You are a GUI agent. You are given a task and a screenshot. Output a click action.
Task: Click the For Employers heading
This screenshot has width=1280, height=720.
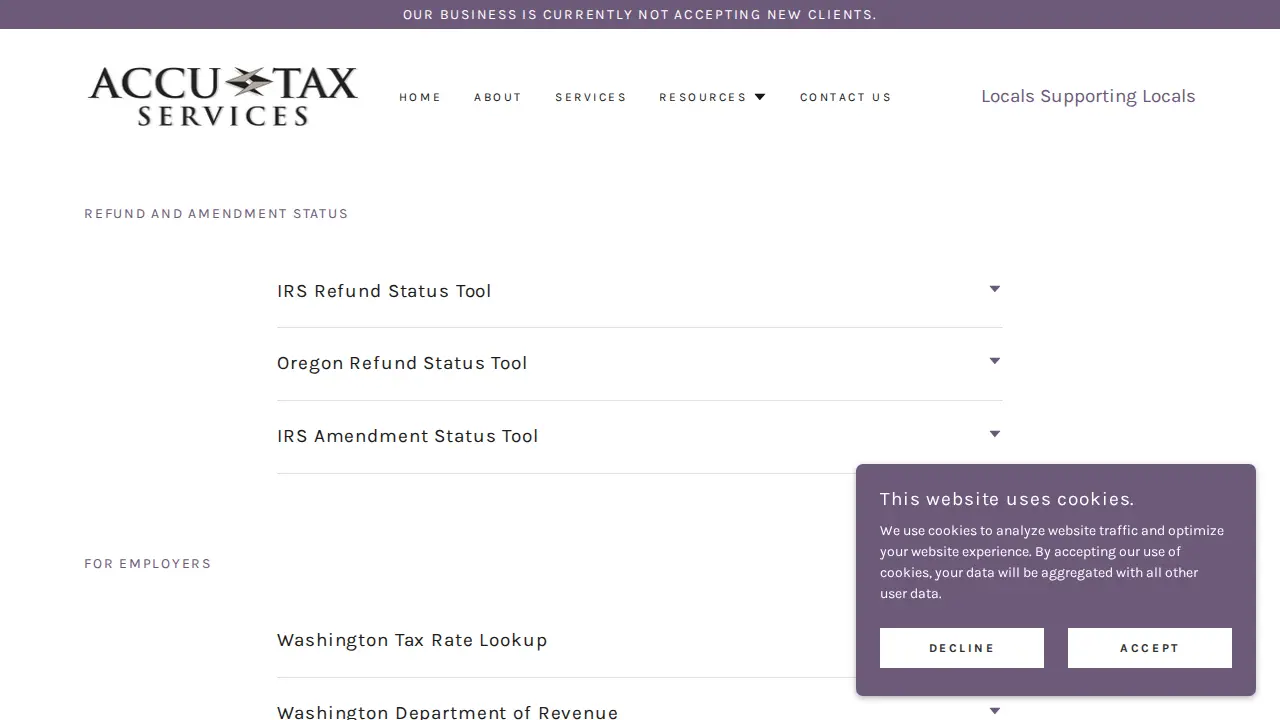(x=148, y=564)
